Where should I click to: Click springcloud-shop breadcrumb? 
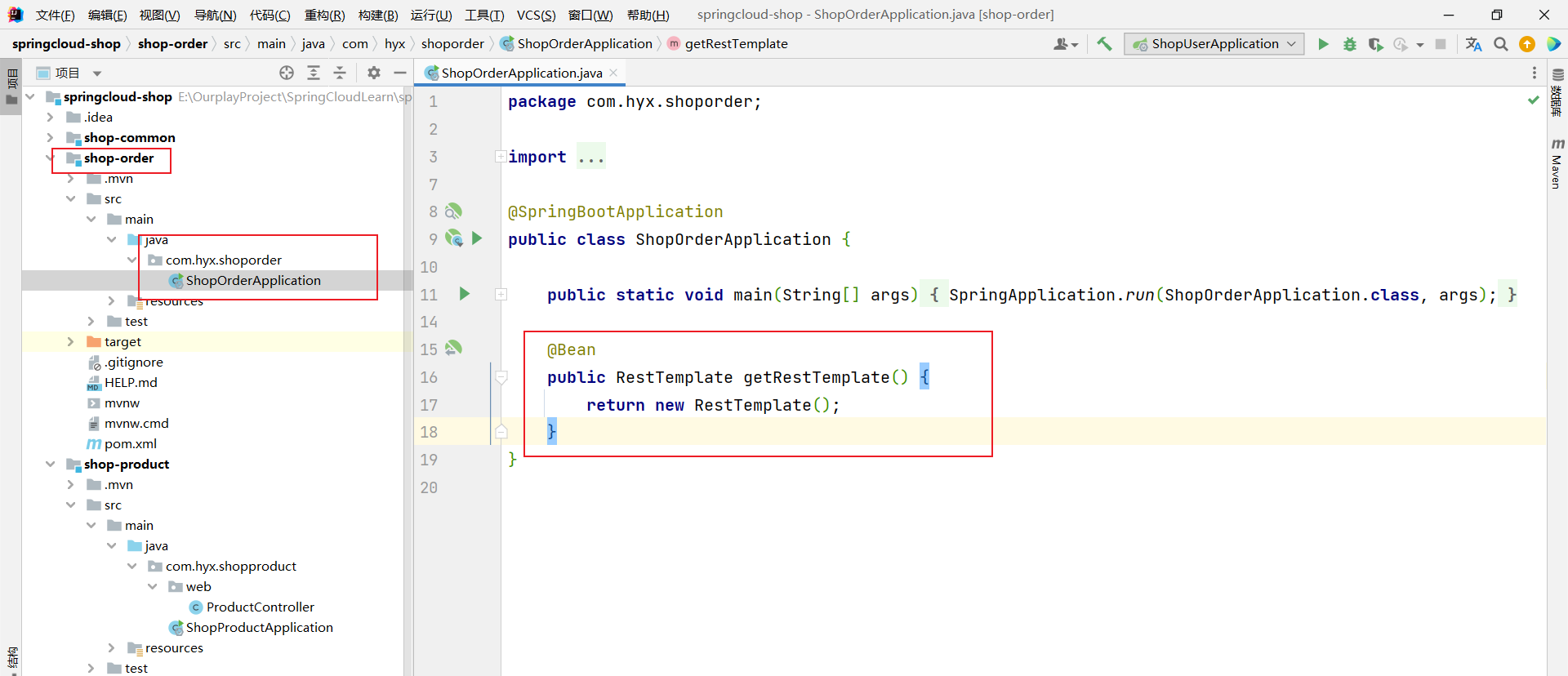(66, 44)
